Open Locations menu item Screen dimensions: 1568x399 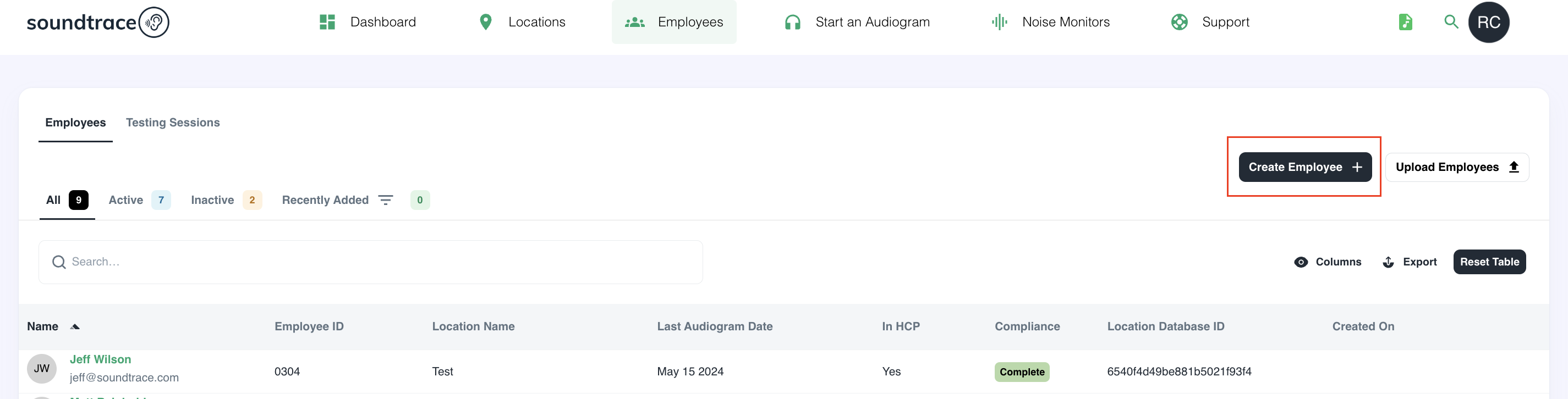click(x=522, y=23)
